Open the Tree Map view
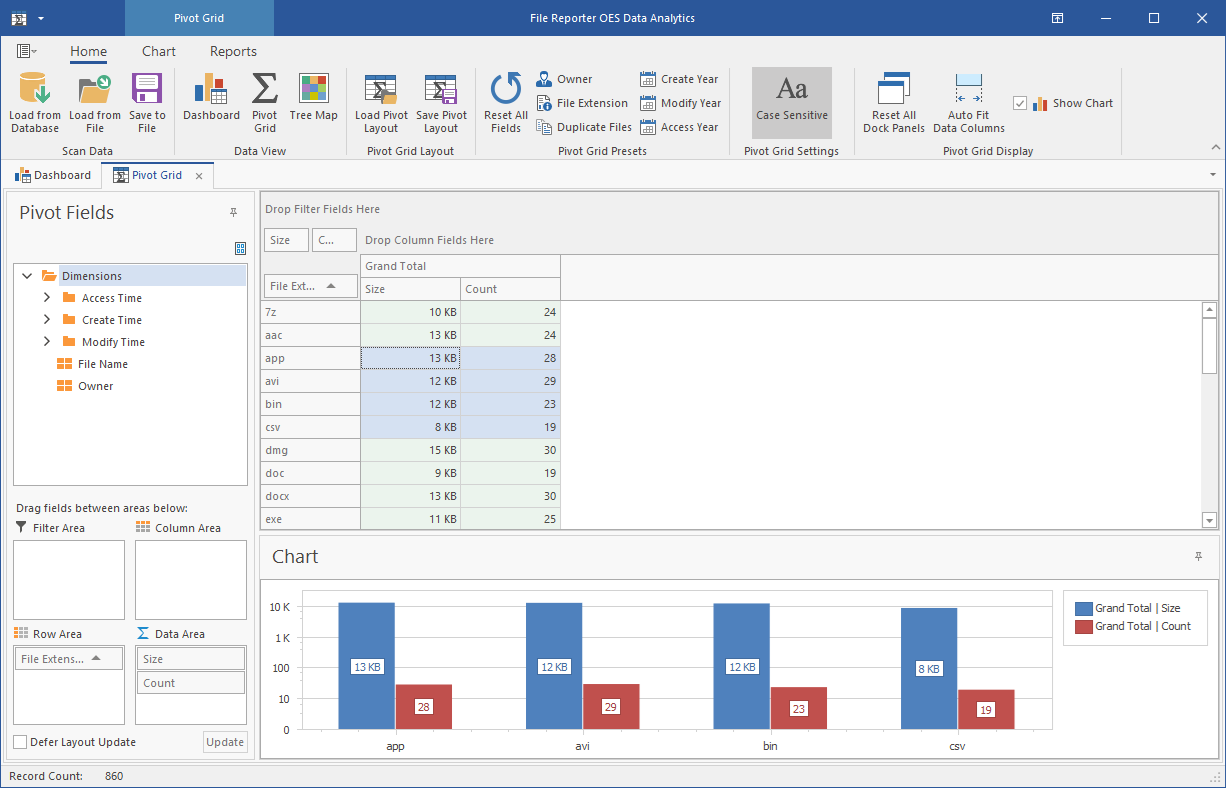Image resolution: width=1226 pixels, height=788 pixels. point(313,100)
